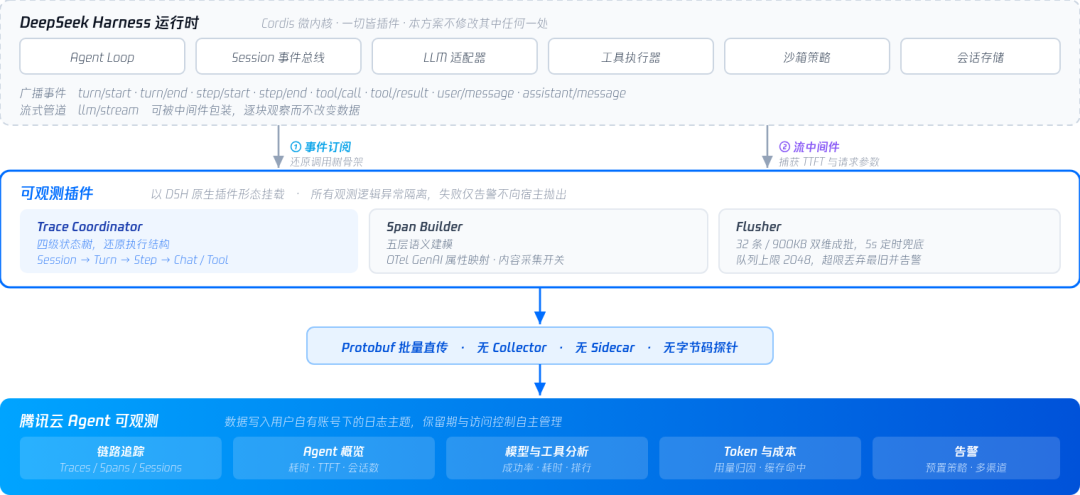Click the 无 Sidecar text
The image size is (1080, 495).
[x=605, y=348]
